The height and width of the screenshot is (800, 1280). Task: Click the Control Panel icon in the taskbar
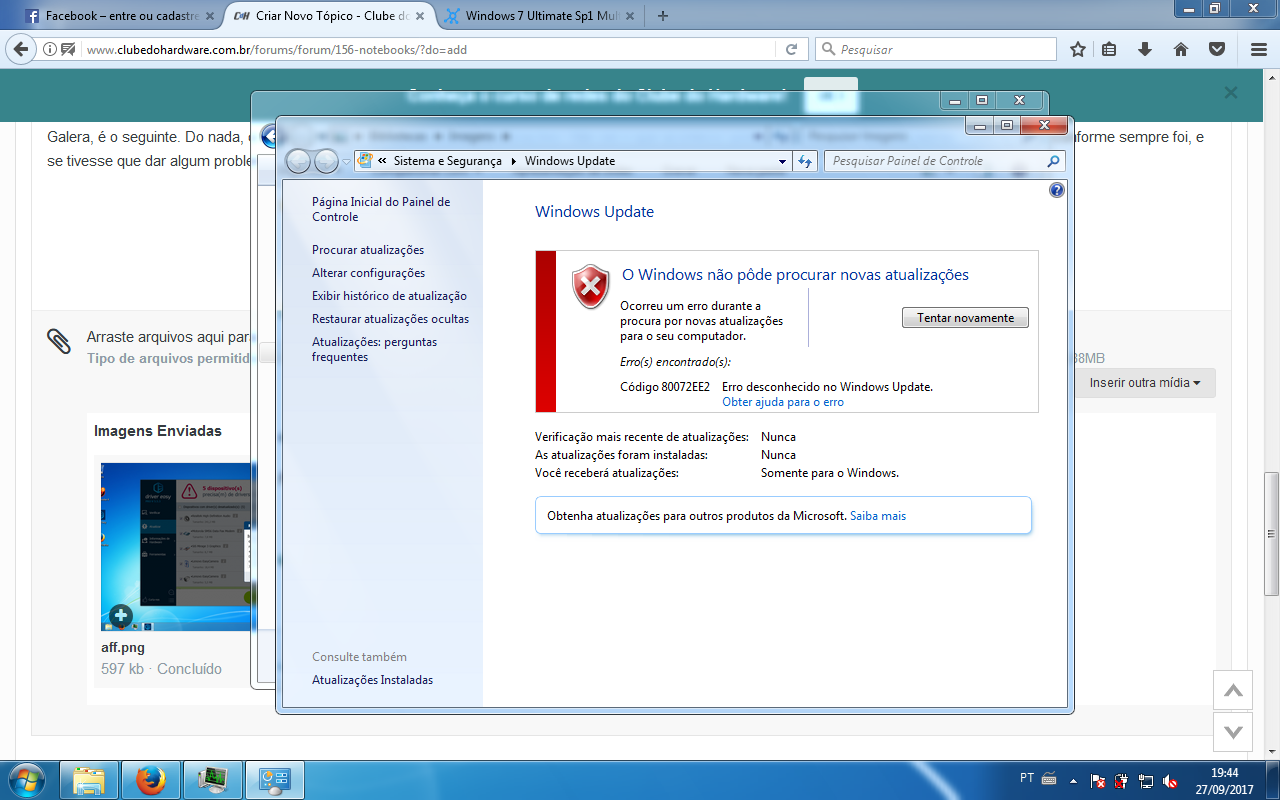274,780
